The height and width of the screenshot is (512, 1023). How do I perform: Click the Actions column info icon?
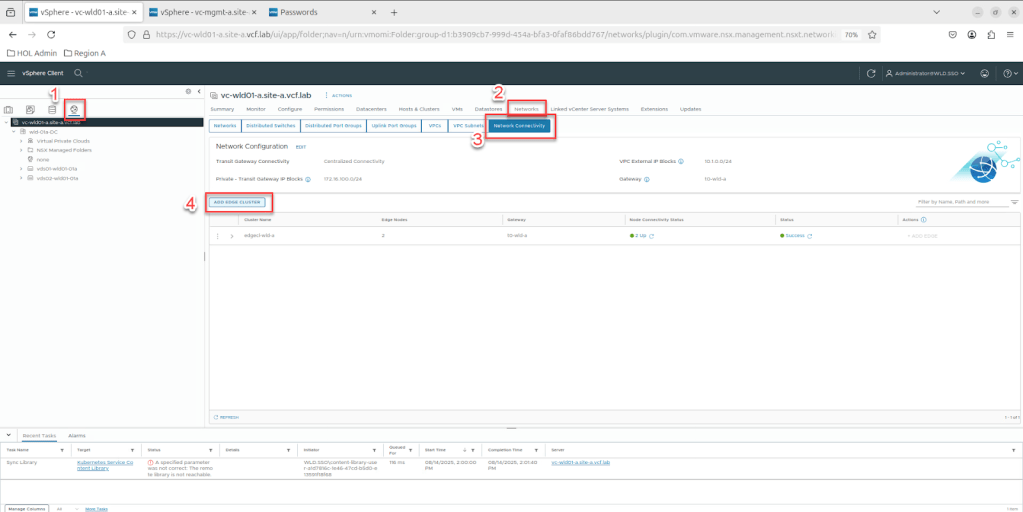(924, 220)
